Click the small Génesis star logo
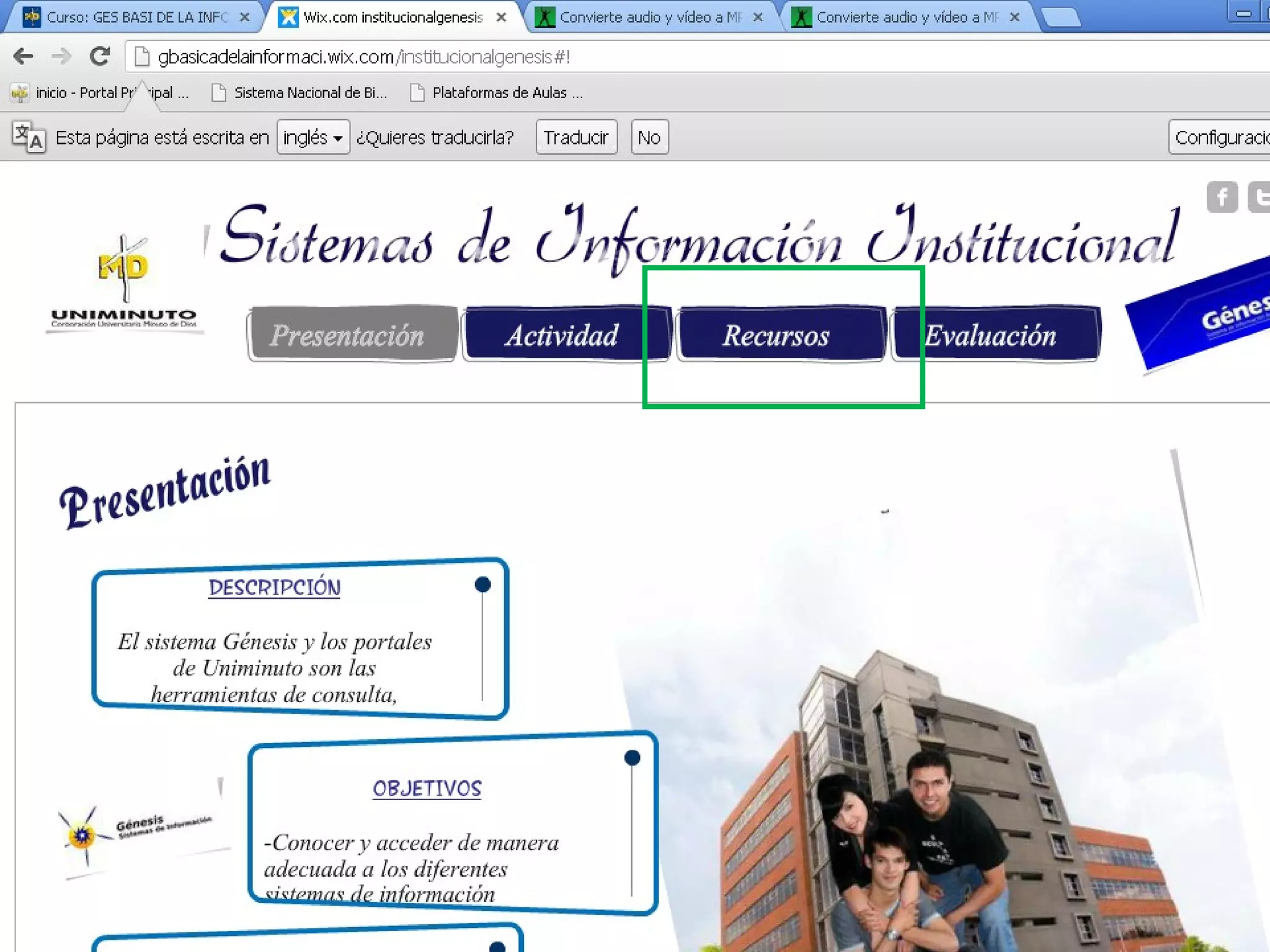 (82, 835)
